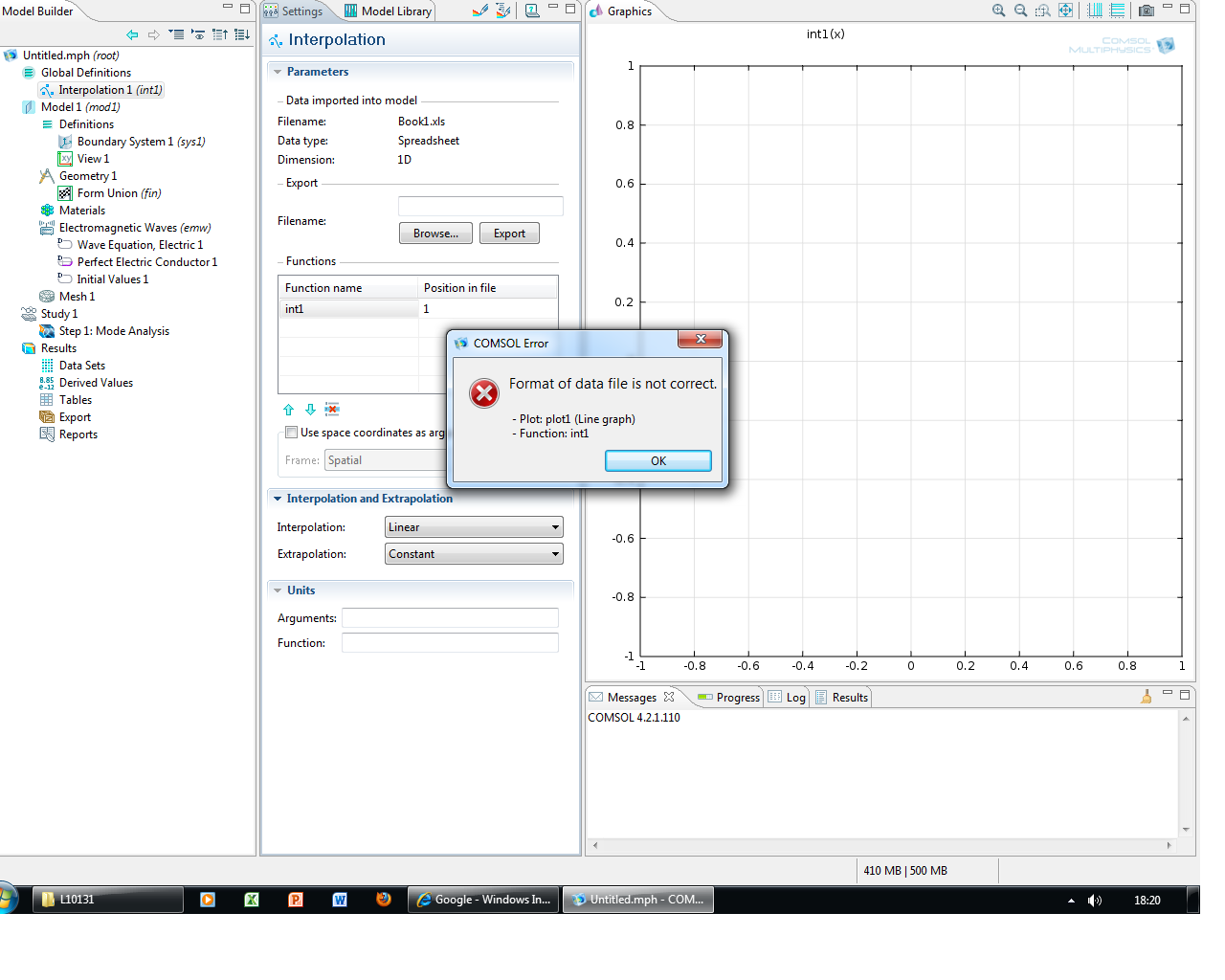
Task: Click the Zoom Out icon in Graphics toolbar
Action: [x=1020, y=11]
